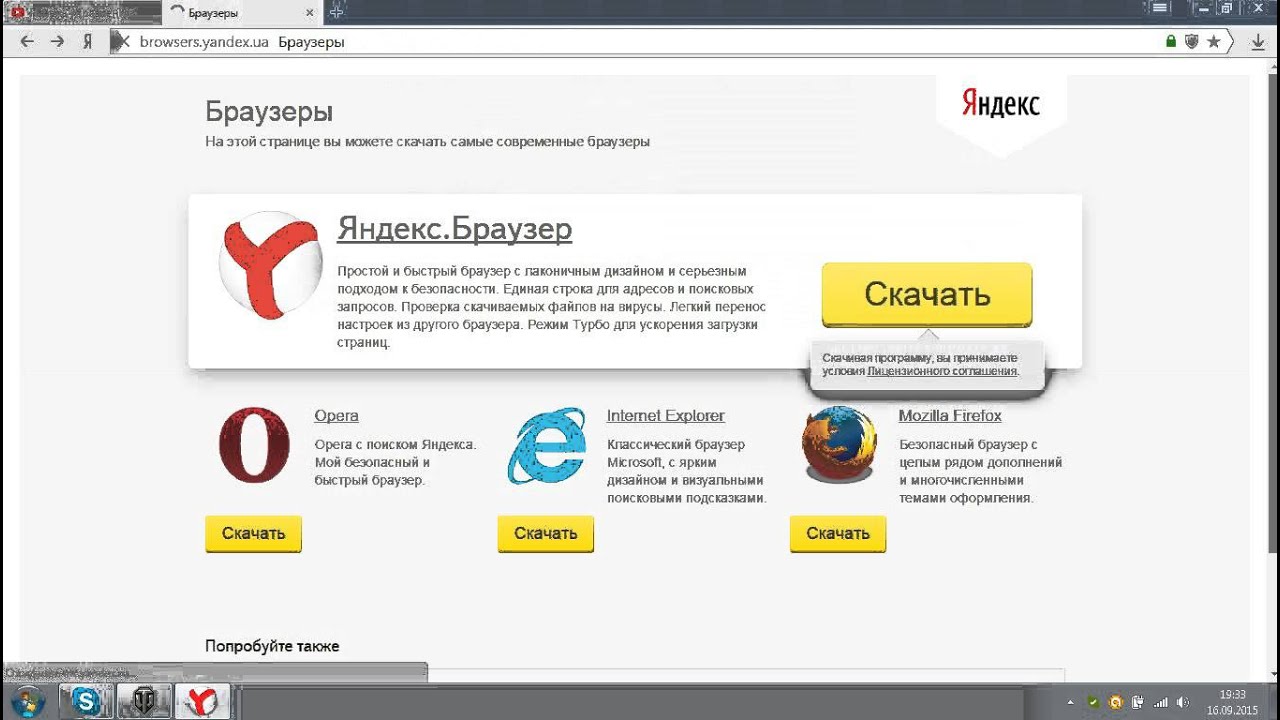Click the green padlock security icon
The width and height of the screenshot is (1280, 720).
tap(1171, 42)
